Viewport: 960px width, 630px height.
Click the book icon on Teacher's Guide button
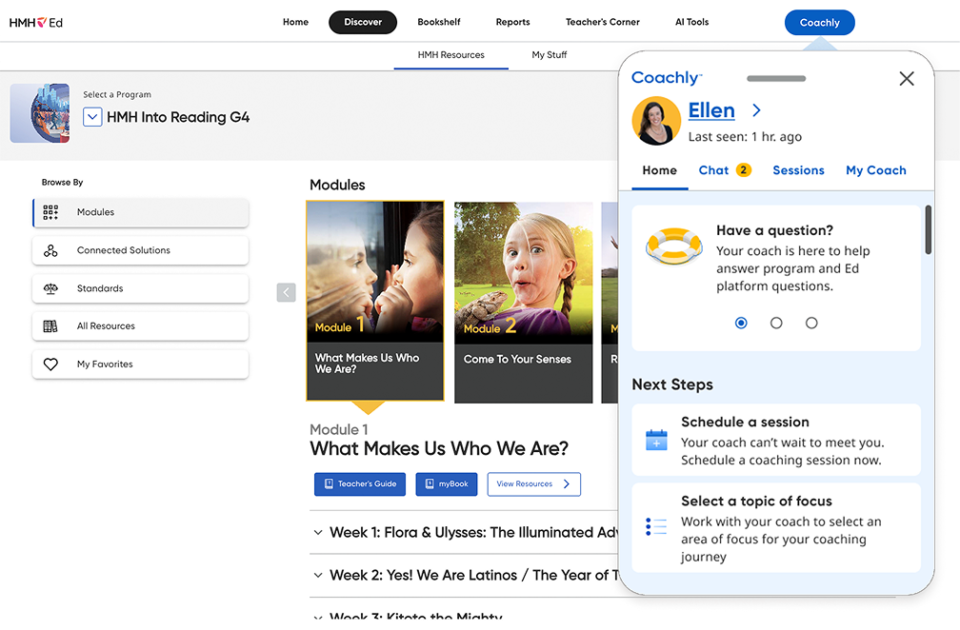[x=329, y=484]
